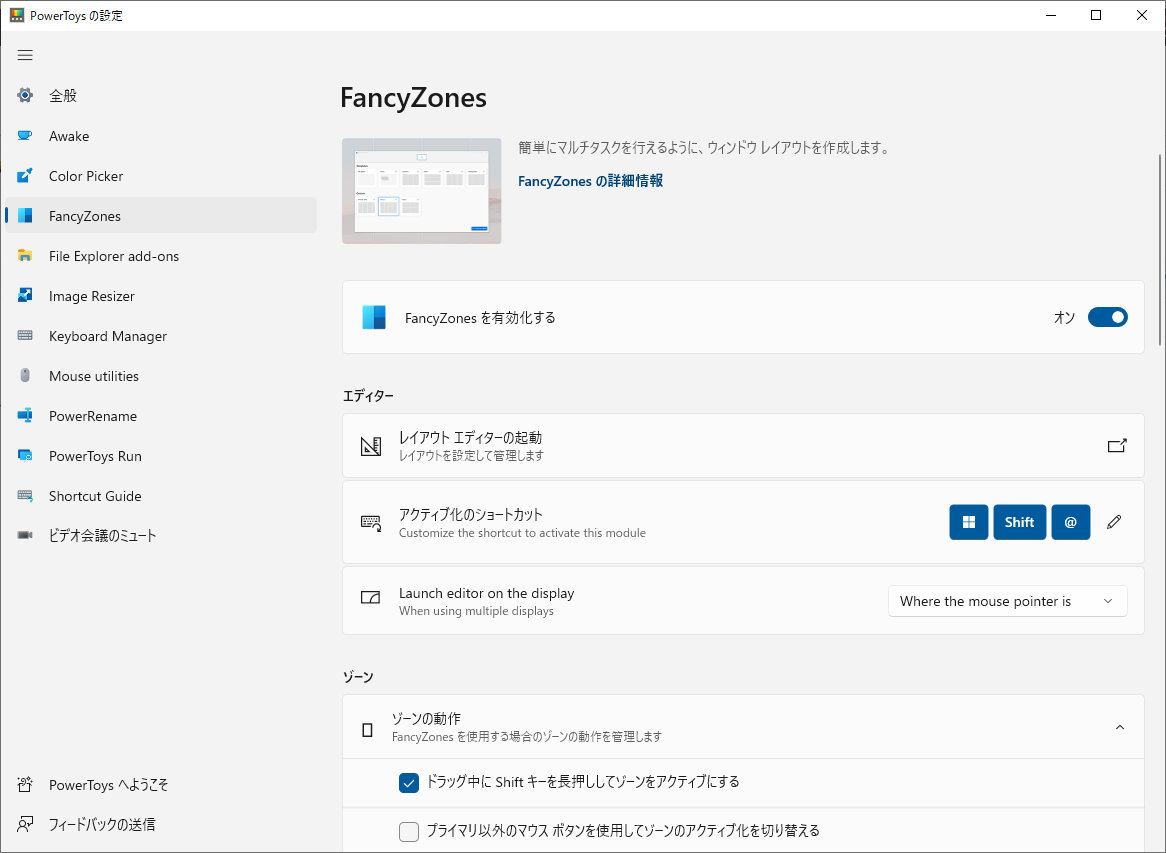This screenshot has width=1166, height=853.
Task: Click the Awake coffee cup icon
Action: [x=25, y=135]
